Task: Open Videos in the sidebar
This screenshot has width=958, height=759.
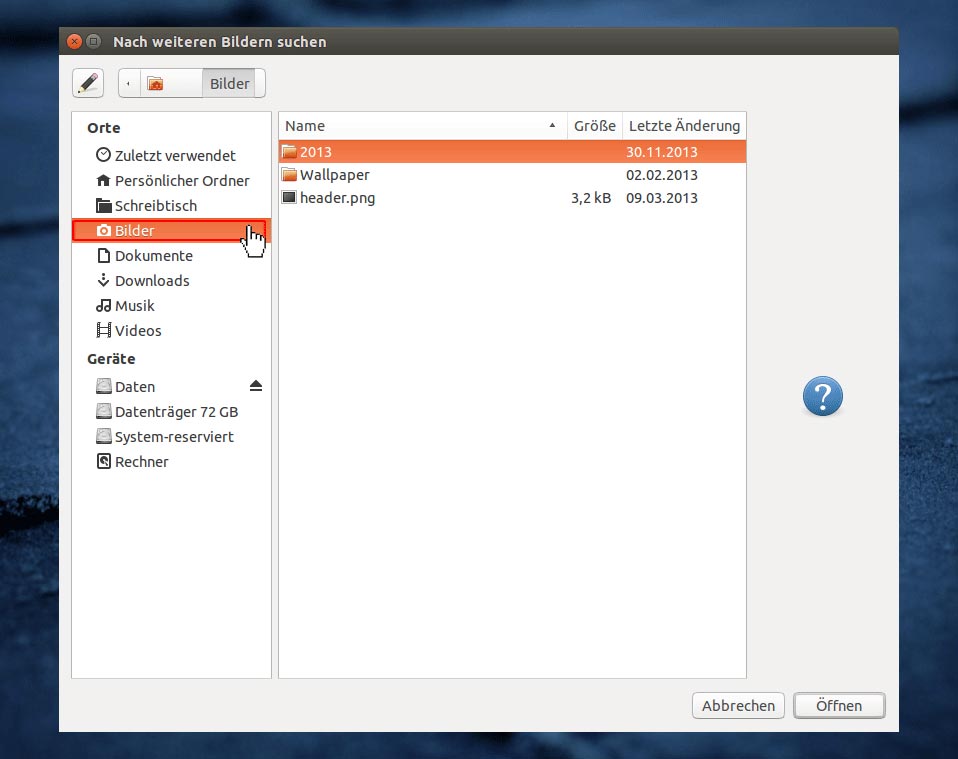Action: click(171, 331)
